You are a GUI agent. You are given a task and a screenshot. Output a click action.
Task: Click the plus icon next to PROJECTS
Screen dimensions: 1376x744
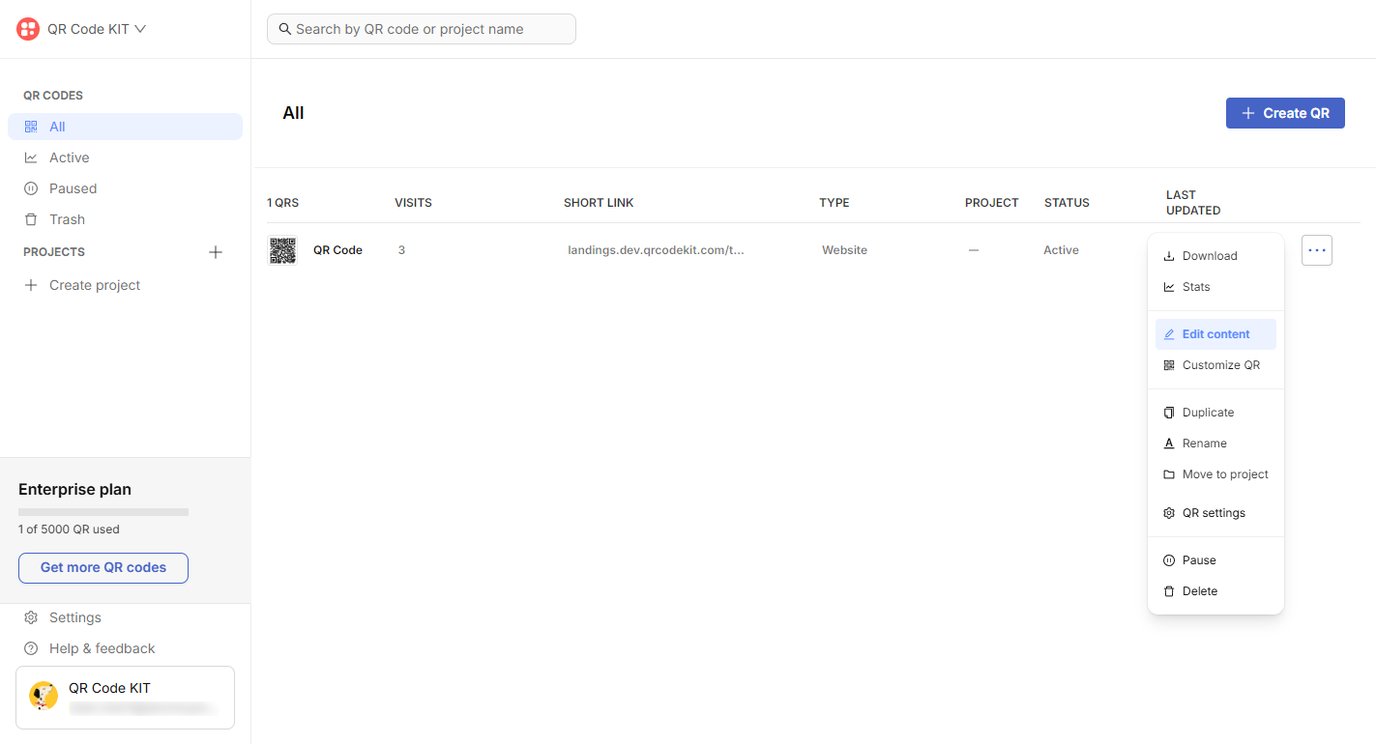215,251
